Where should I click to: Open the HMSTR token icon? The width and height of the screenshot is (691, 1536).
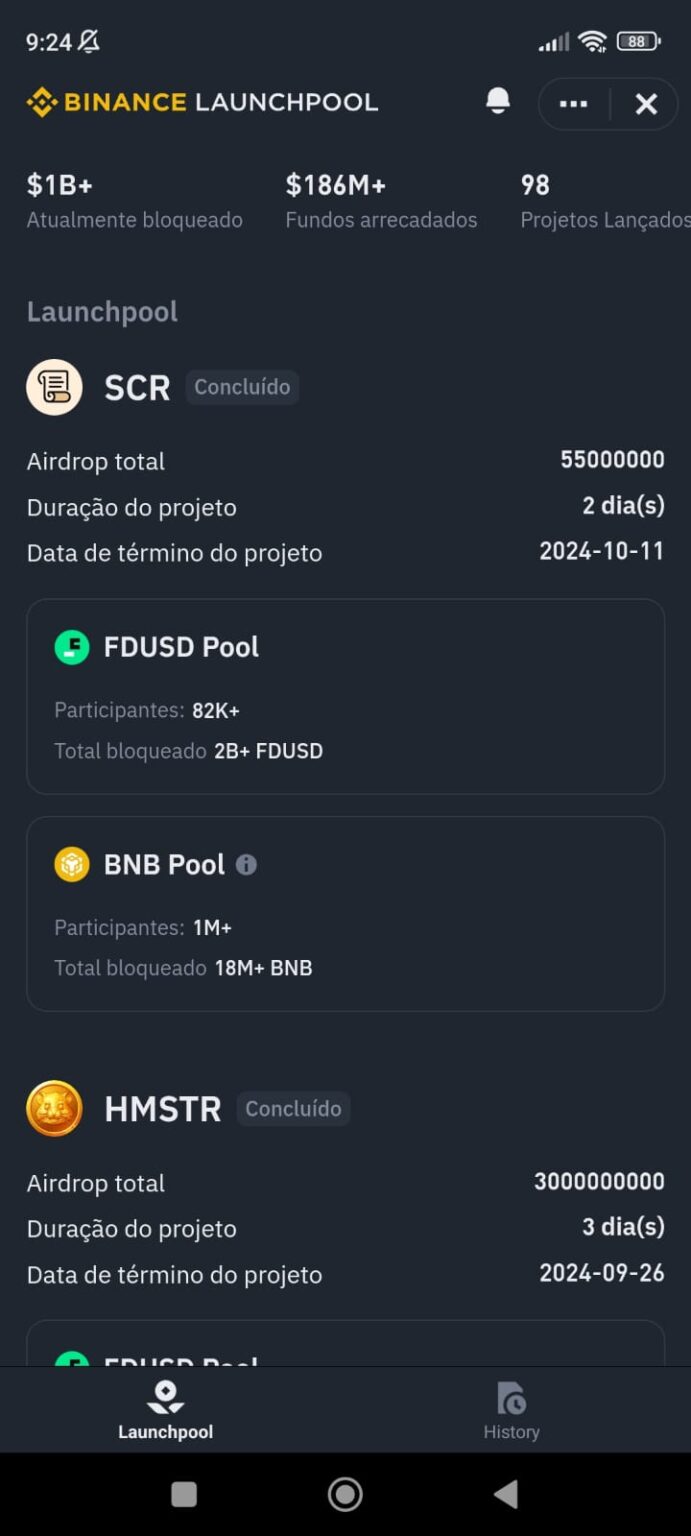click(x=54, y=1108)
